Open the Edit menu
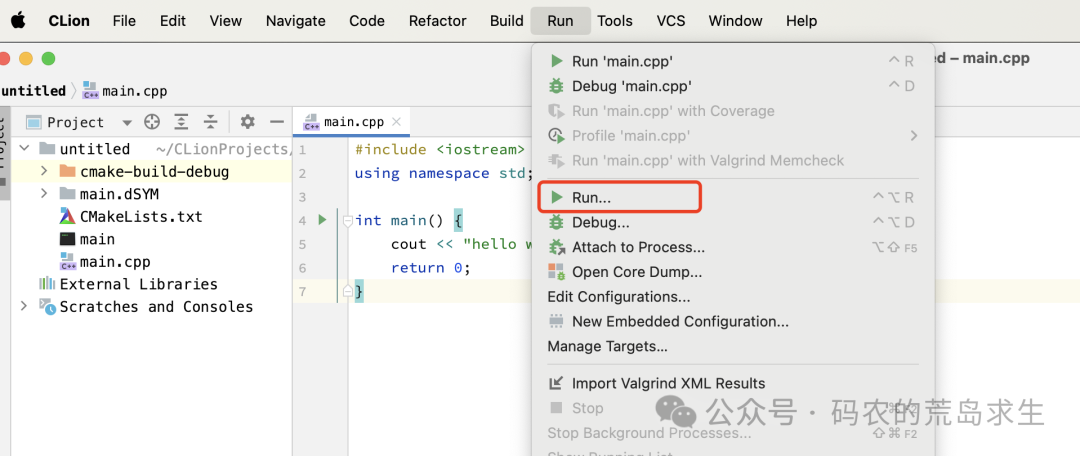 173,21
